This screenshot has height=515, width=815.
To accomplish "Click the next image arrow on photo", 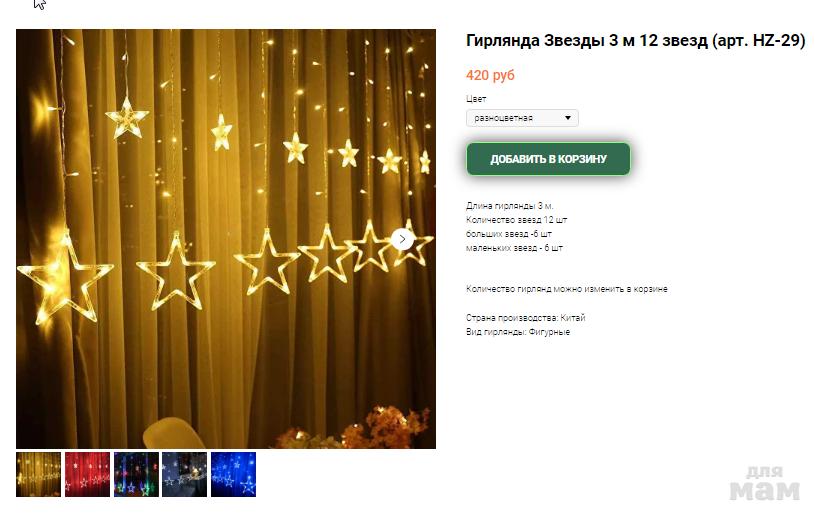I will pos(402,239).
